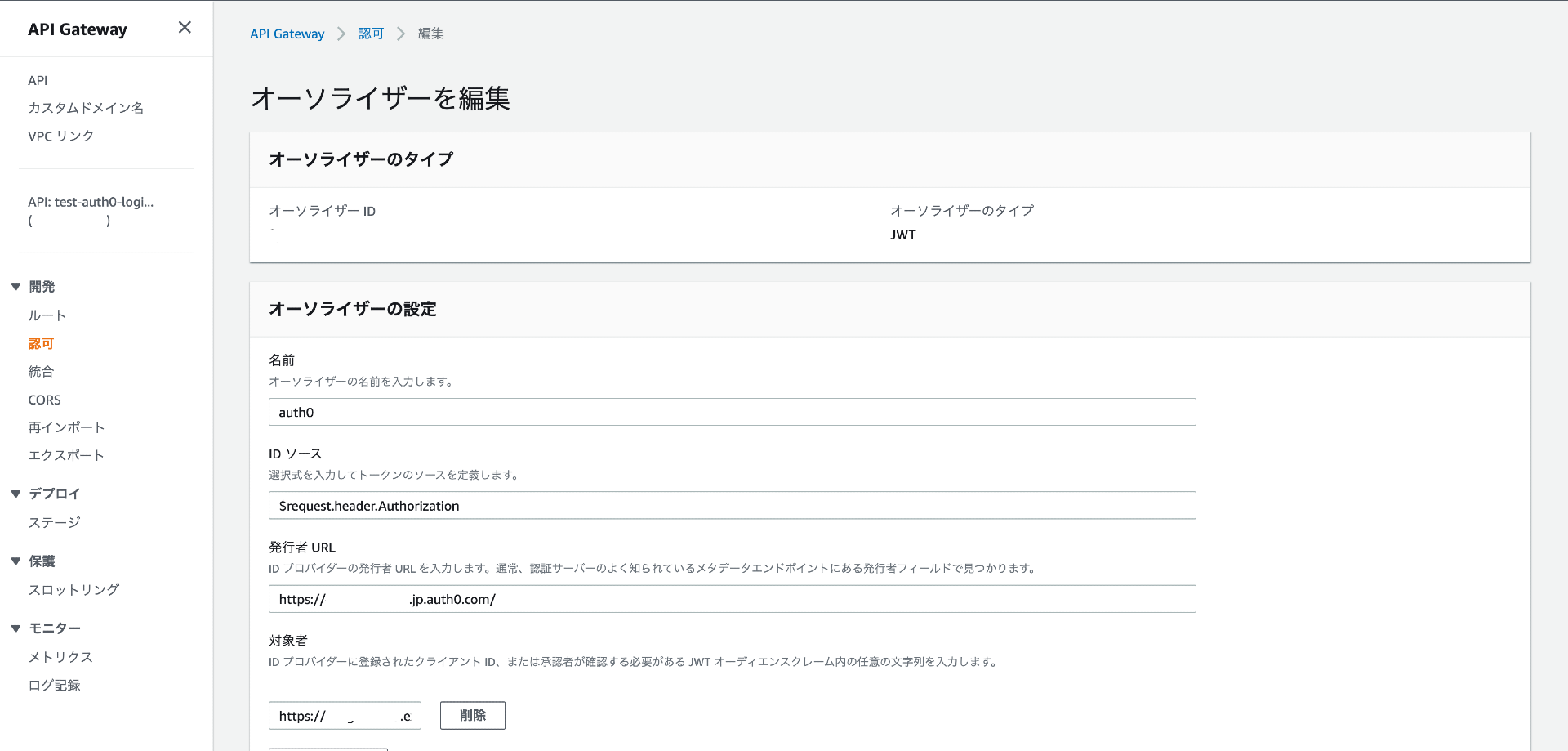
Task: Select 統合 in the sidebar
Action: (41, 371)
